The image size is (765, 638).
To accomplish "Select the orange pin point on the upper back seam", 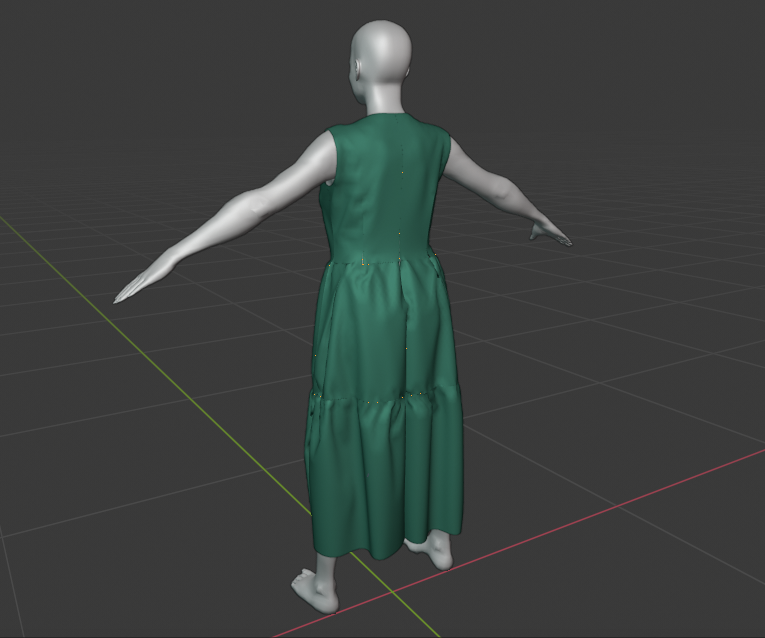I will point(403,173).
